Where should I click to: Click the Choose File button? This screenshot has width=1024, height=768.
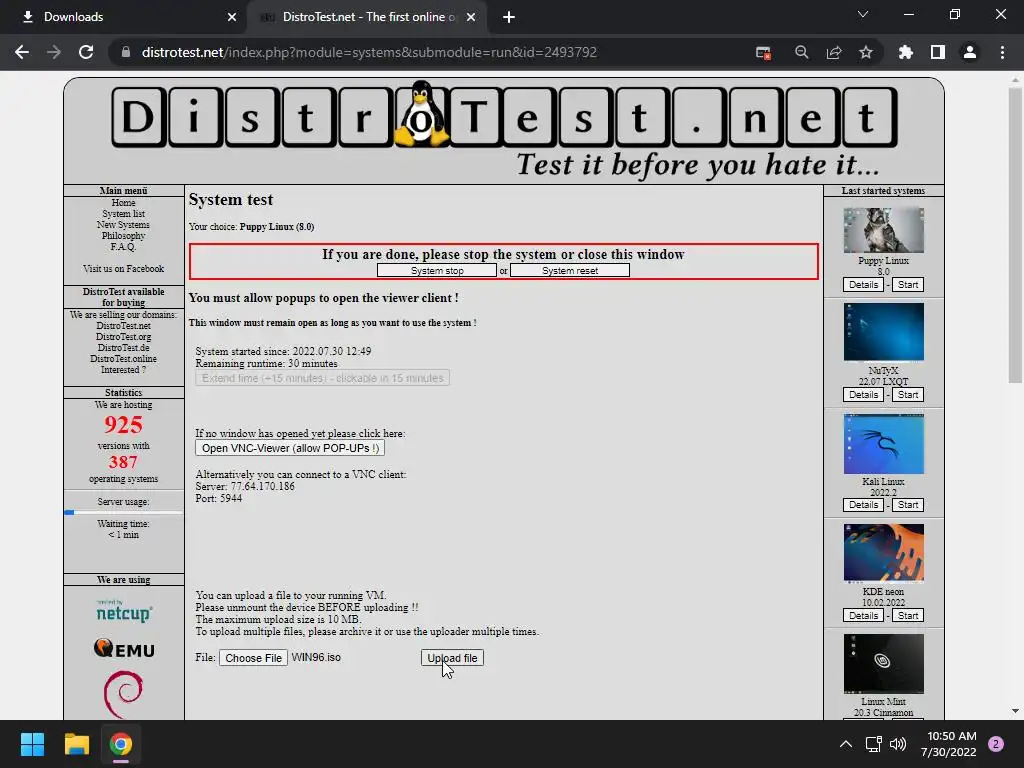[x=253, y=658]
